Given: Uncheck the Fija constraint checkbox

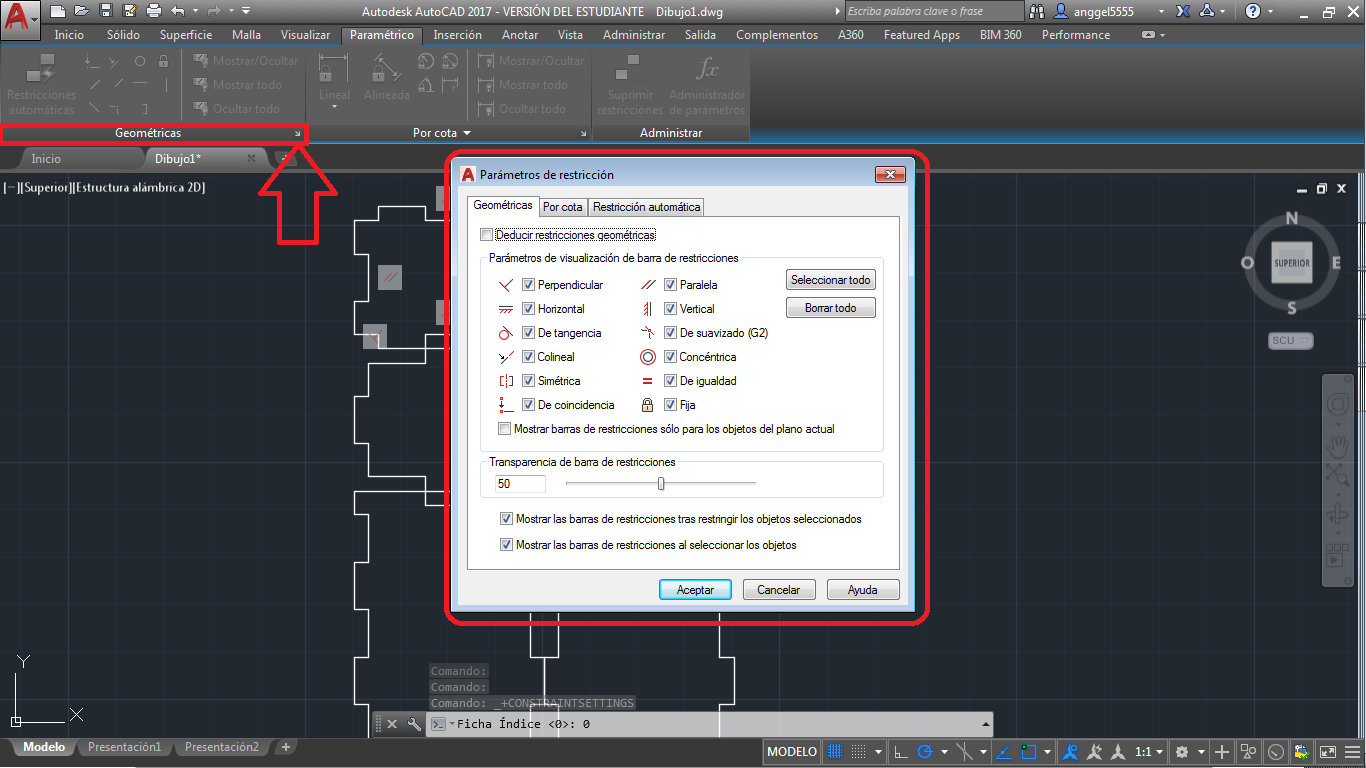Looking at the screenshot, I should click(x=671, y=405).
